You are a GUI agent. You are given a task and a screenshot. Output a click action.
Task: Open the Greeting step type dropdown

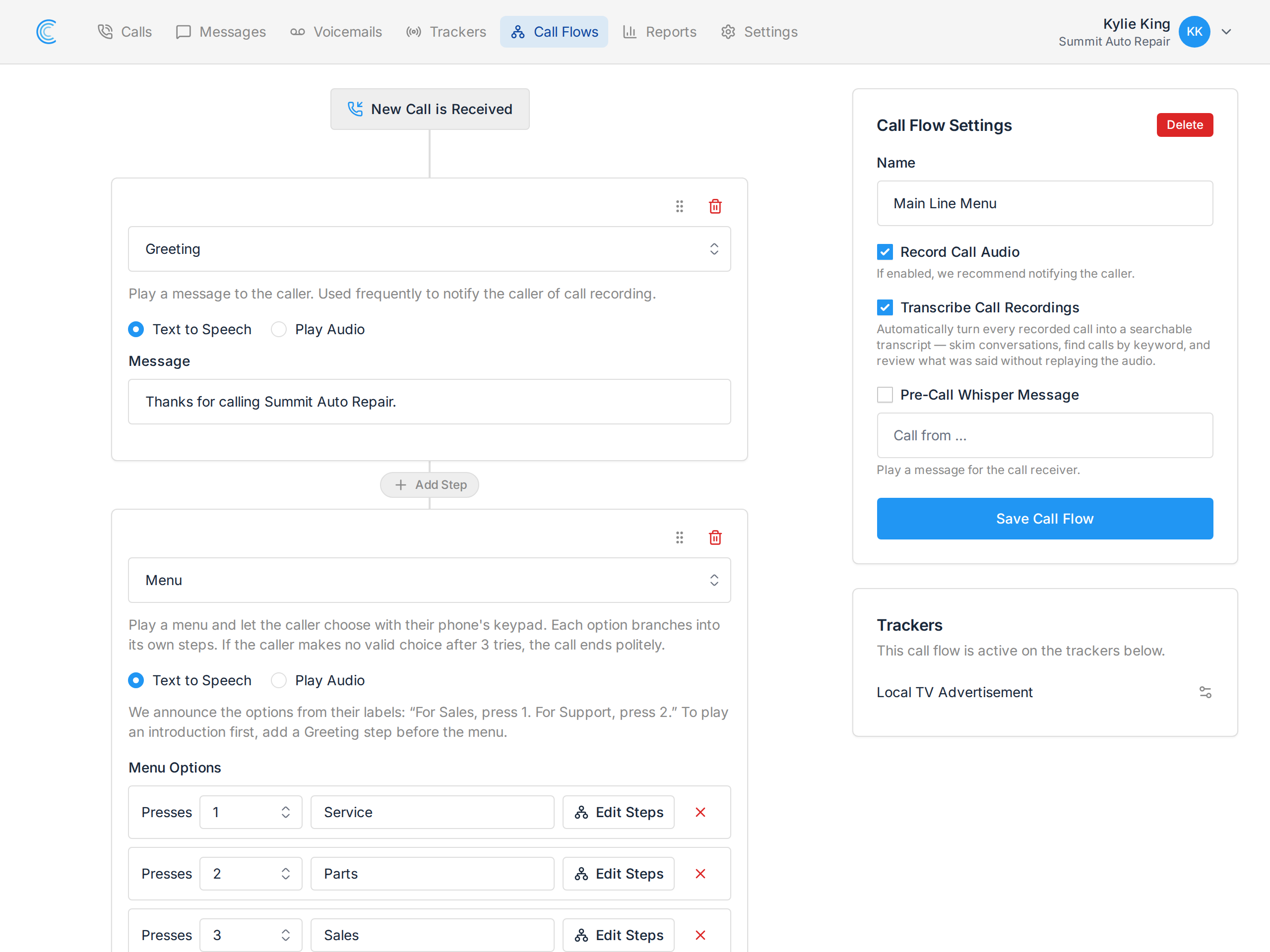click(430, 249)
